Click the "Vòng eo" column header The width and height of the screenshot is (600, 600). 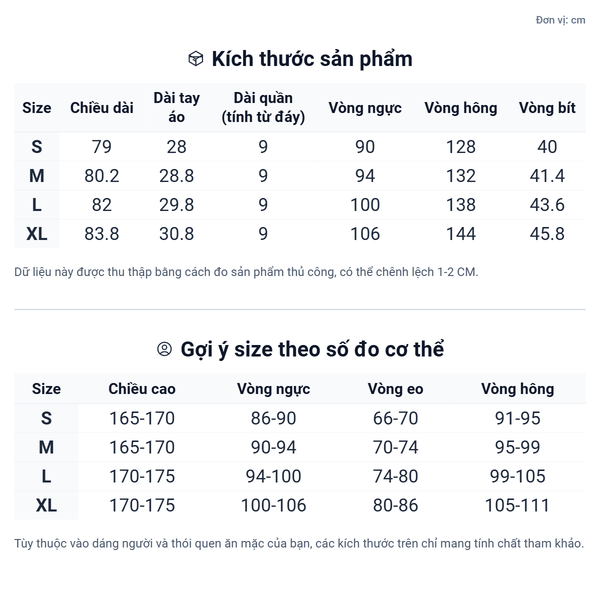(395, 389)
